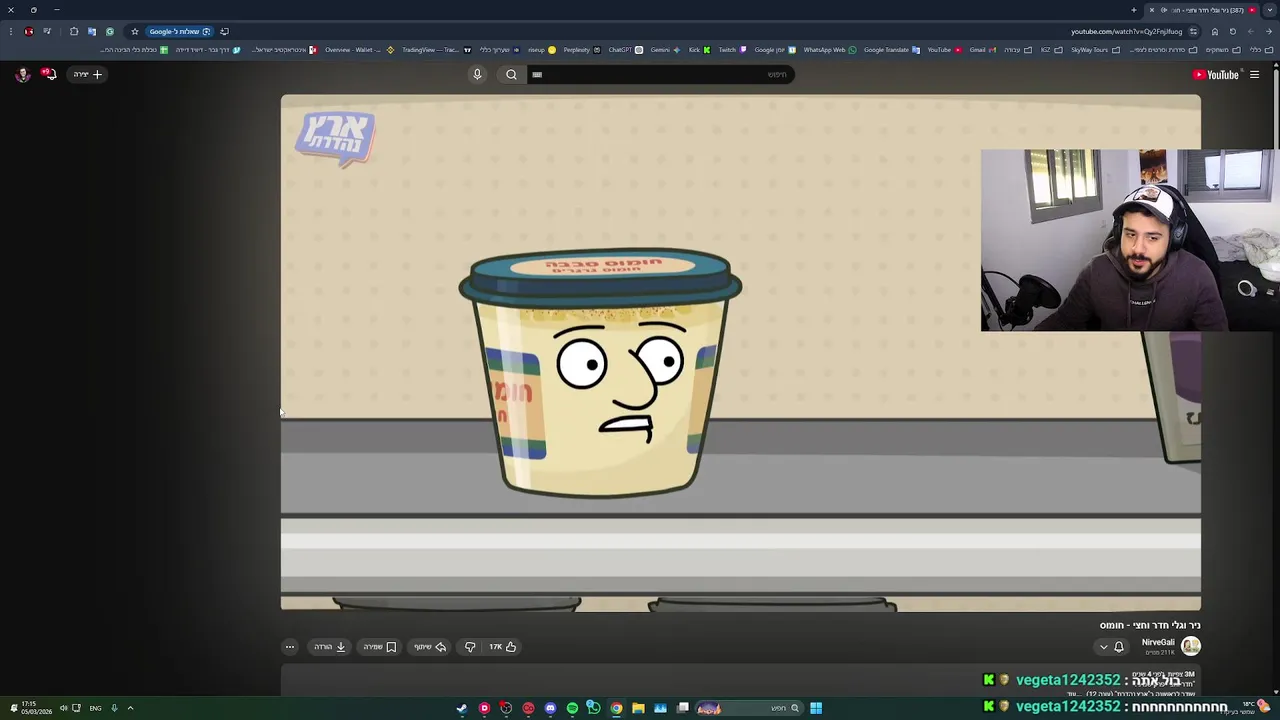Open the Perplexity bookmark

point(582,50)
